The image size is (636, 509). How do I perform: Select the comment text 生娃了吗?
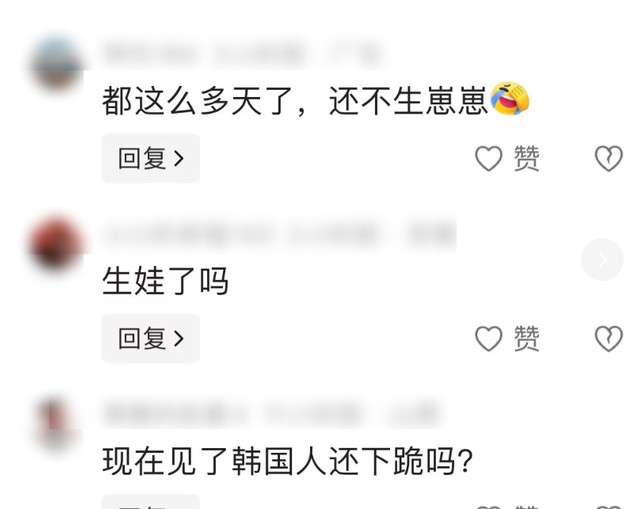165,281
